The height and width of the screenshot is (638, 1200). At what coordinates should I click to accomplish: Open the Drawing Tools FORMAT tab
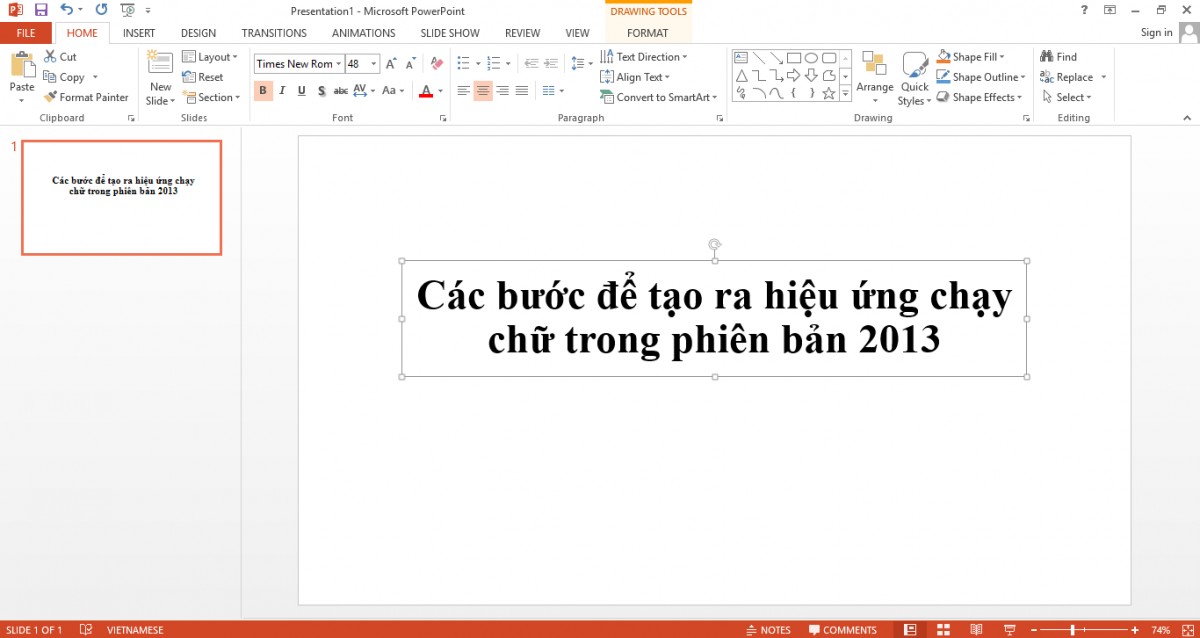(x=648, y=33)
